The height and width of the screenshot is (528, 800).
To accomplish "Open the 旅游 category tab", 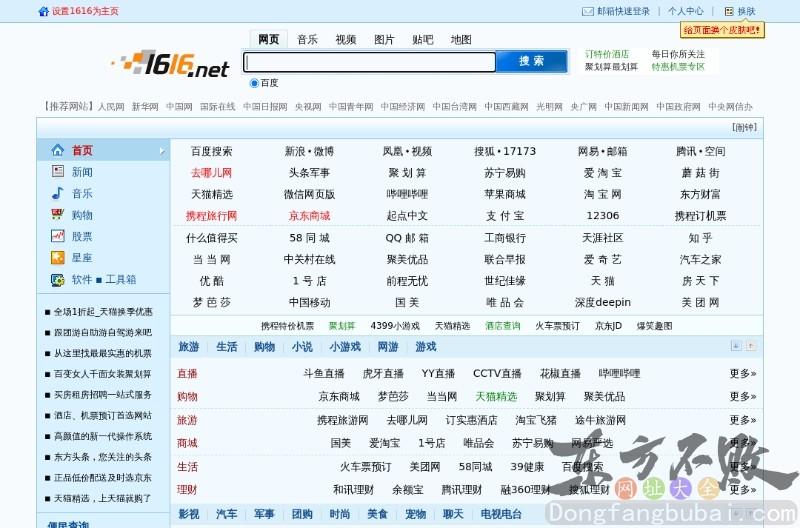I will click(188, 347).
